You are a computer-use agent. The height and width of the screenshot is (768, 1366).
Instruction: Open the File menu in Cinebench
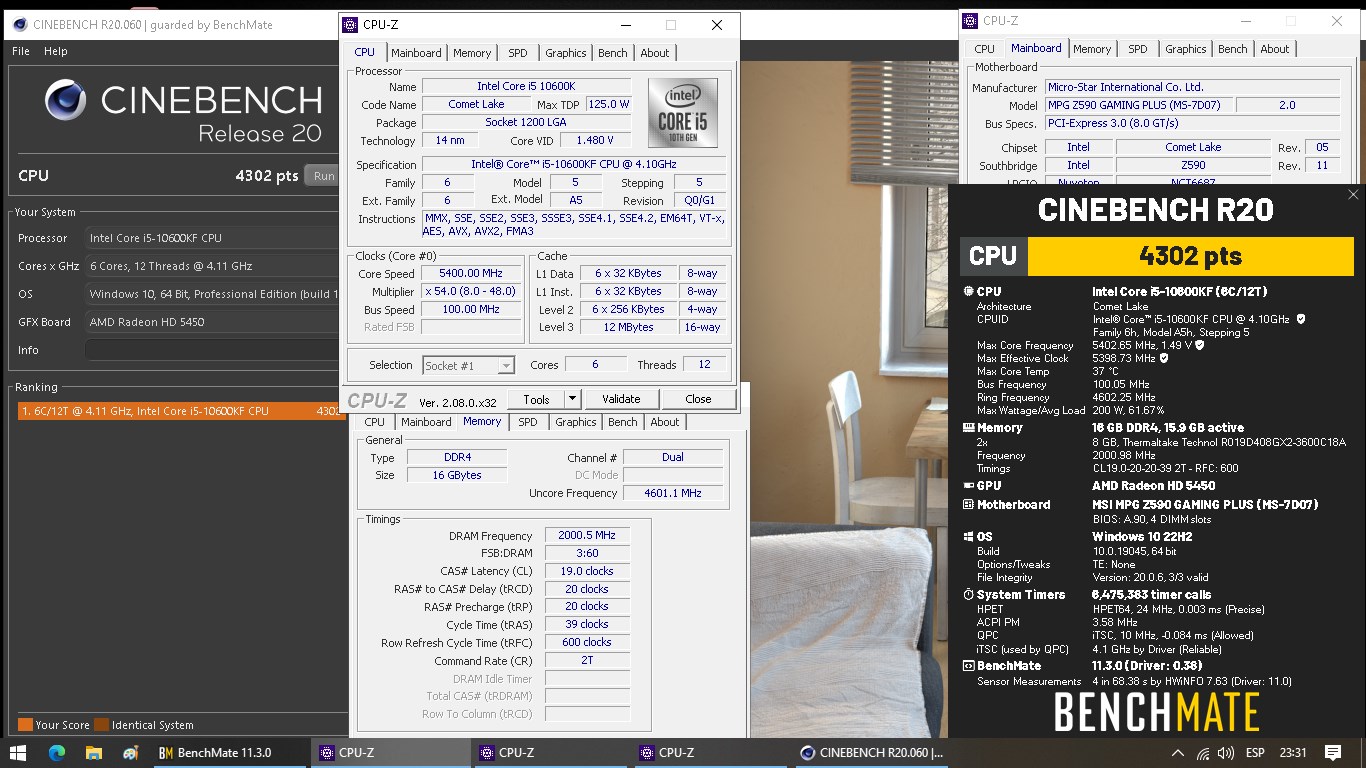[x=21, y=51]
